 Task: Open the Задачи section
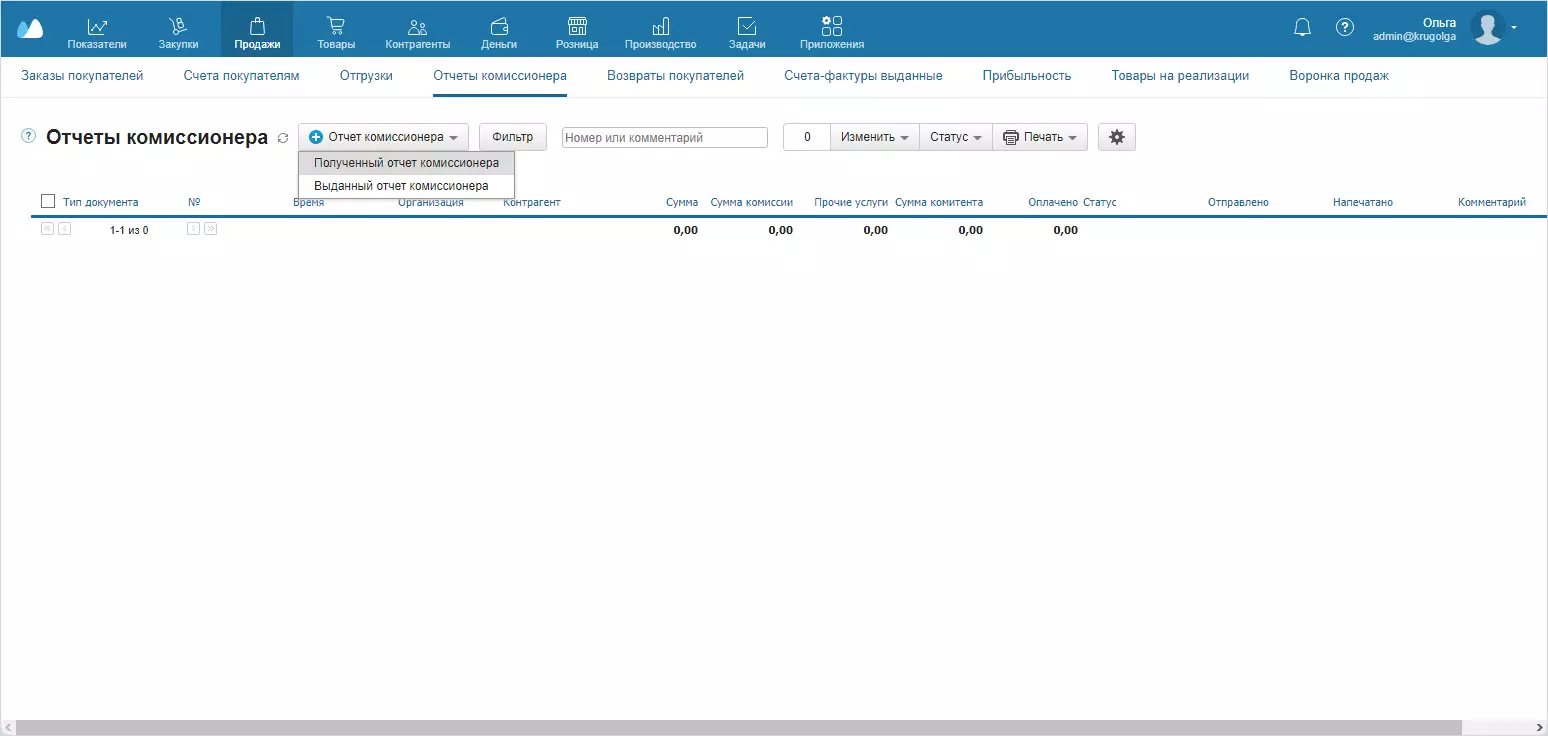pos(747,33)
